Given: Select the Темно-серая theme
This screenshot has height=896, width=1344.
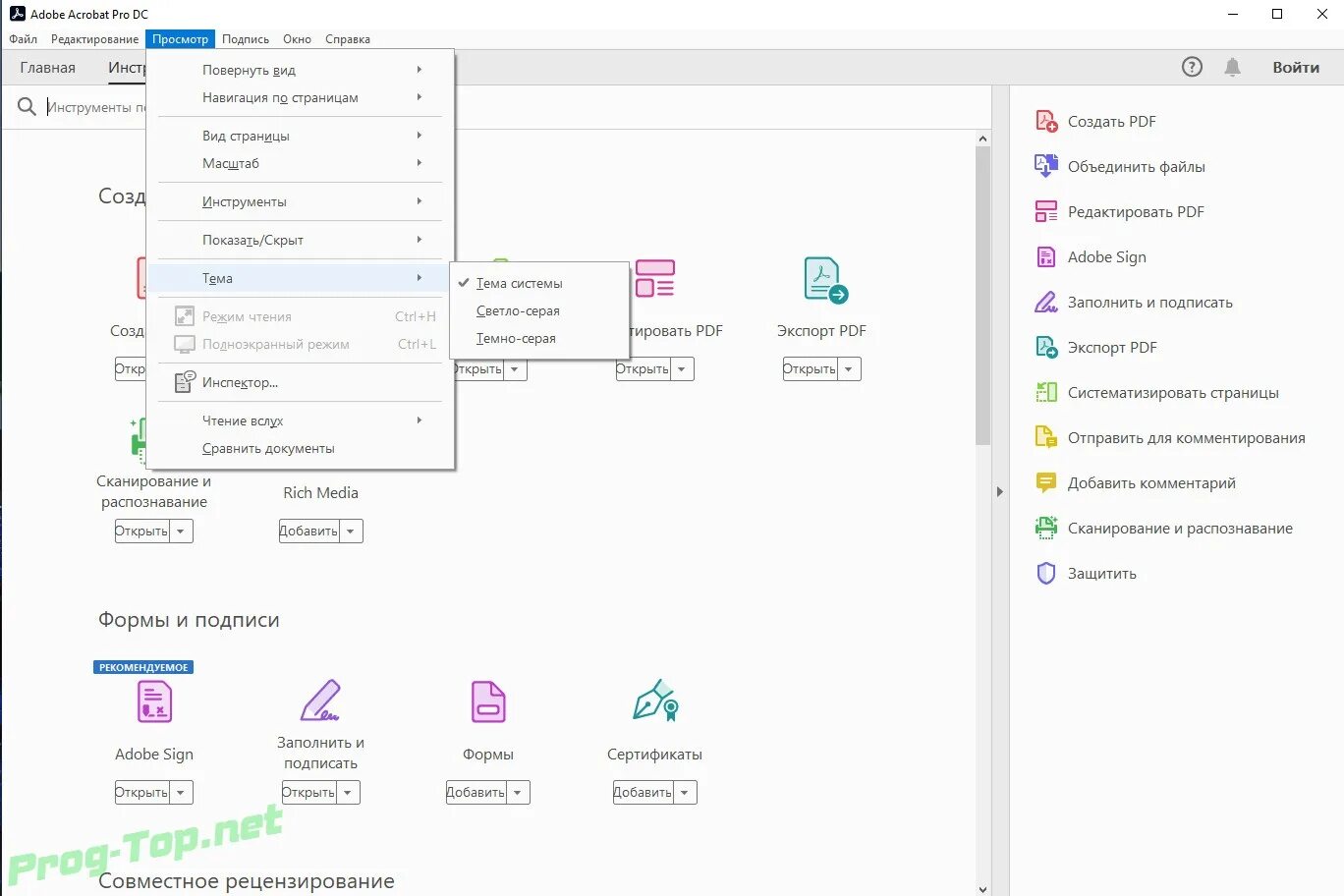Looking at the screenshot, I should pos(538,338).
